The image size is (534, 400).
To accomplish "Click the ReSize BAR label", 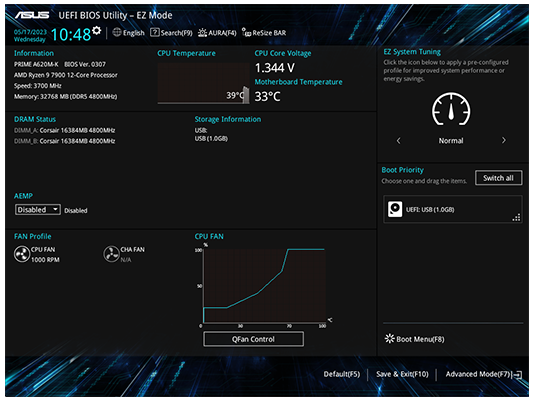I will click(269, 33).
